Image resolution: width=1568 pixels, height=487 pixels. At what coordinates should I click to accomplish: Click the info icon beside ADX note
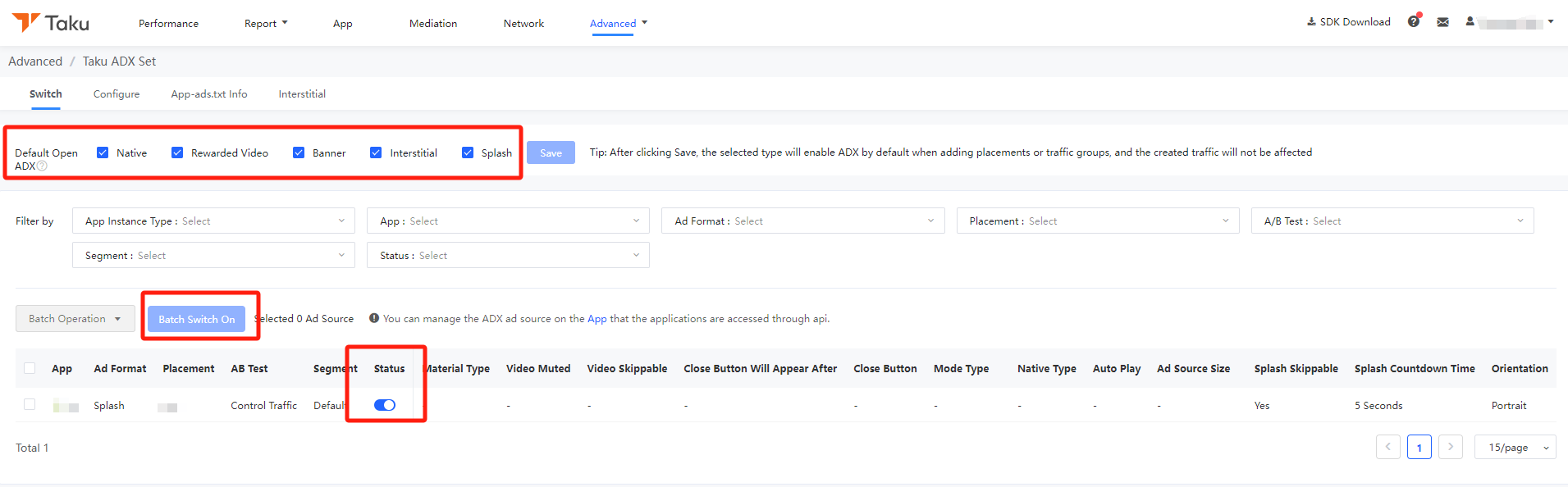[374, 318]
